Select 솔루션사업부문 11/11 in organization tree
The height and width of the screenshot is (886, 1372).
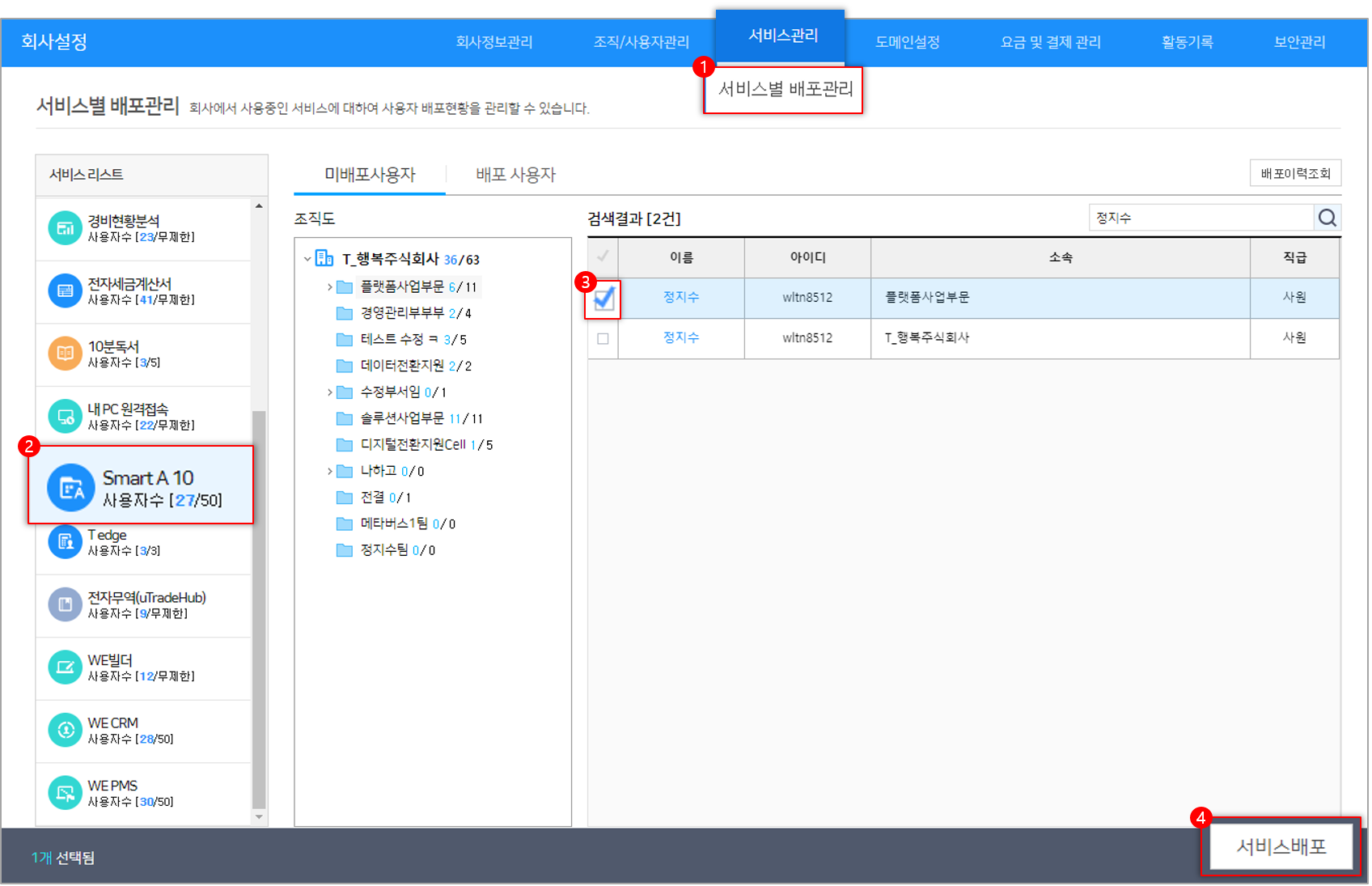tap(421, 418)
